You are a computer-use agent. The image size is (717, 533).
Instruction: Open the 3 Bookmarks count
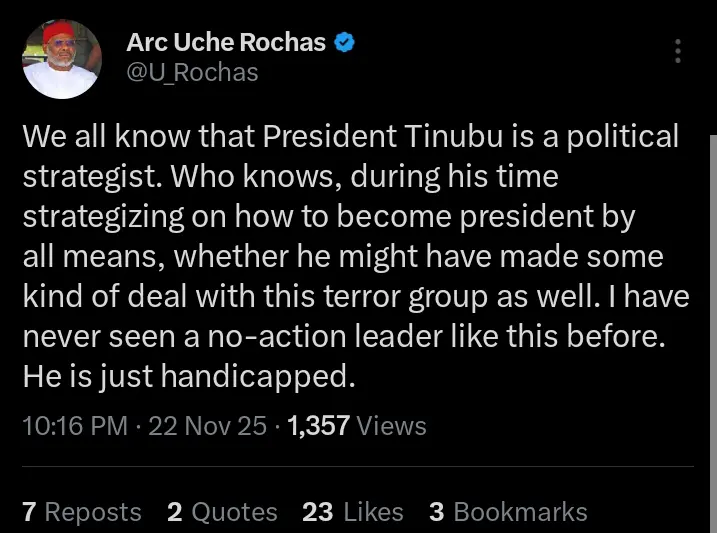click(x=508, y=512)
